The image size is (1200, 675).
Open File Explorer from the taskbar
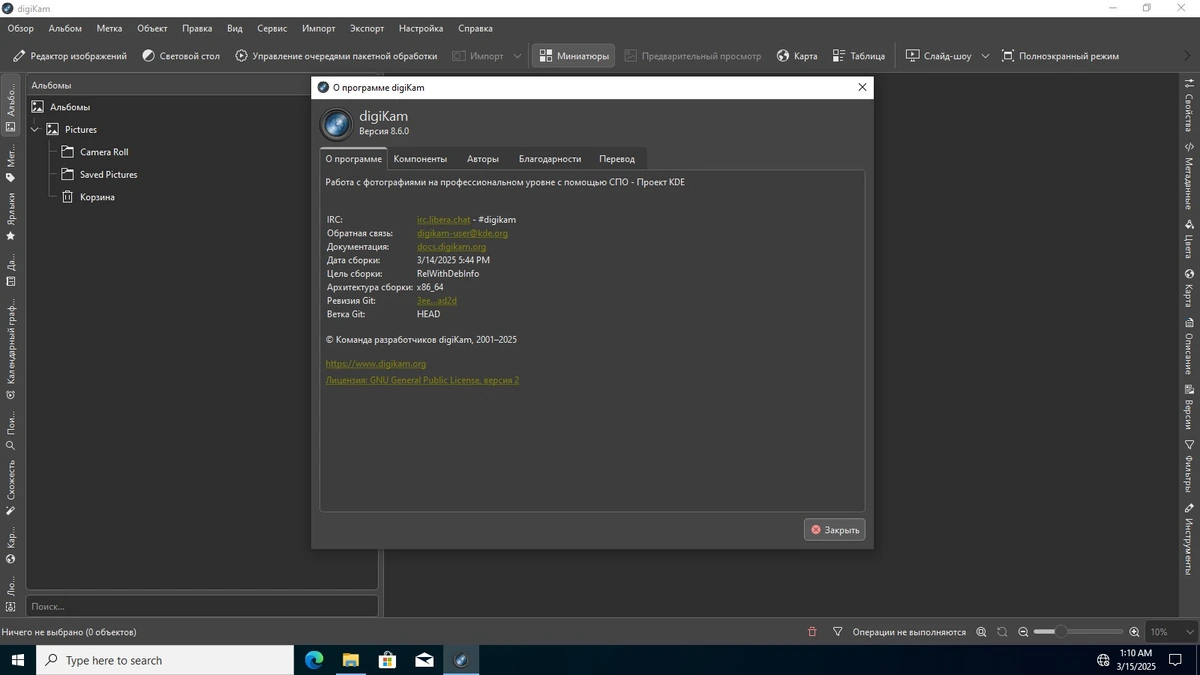click(351, 660)
